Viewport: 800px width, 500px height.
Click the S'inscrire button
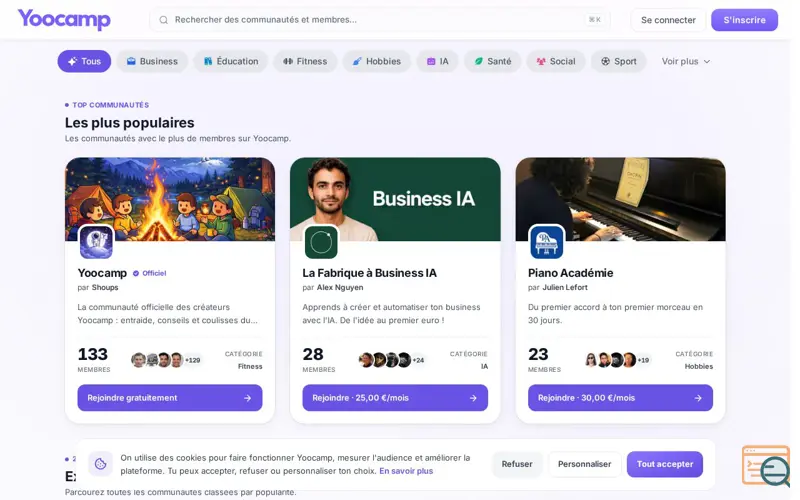point(744,20)
